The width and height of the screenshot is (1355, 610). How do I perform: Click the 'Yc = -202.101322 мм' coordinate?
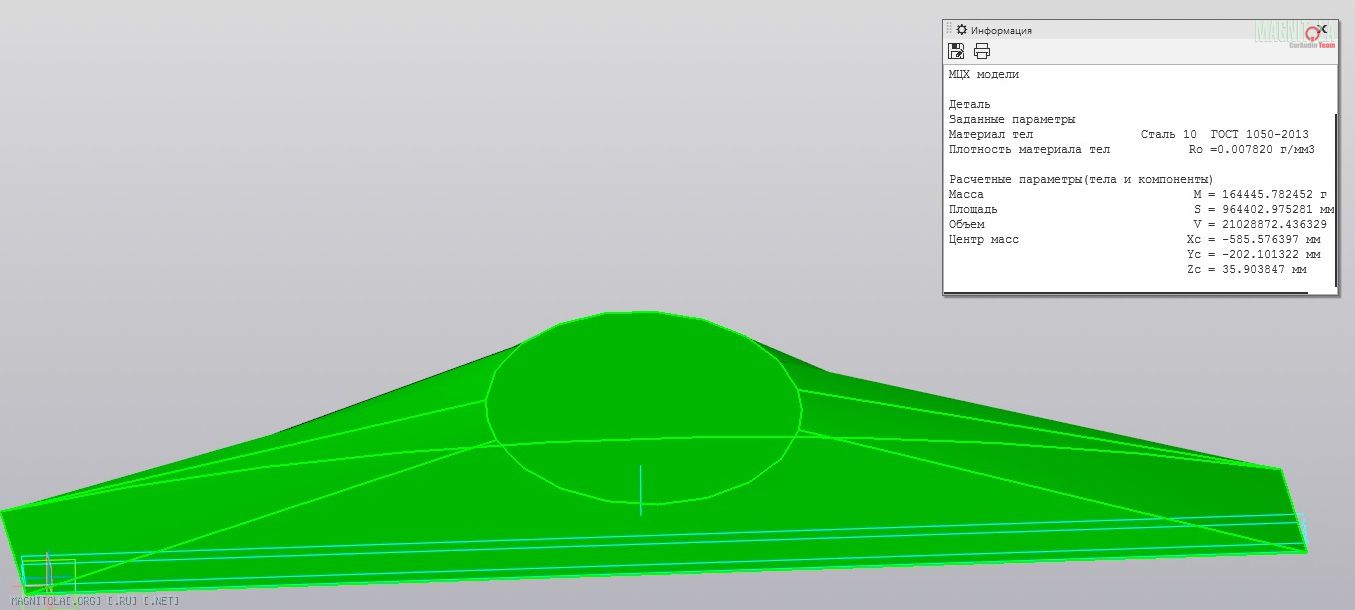click(x=1253, y=254)
